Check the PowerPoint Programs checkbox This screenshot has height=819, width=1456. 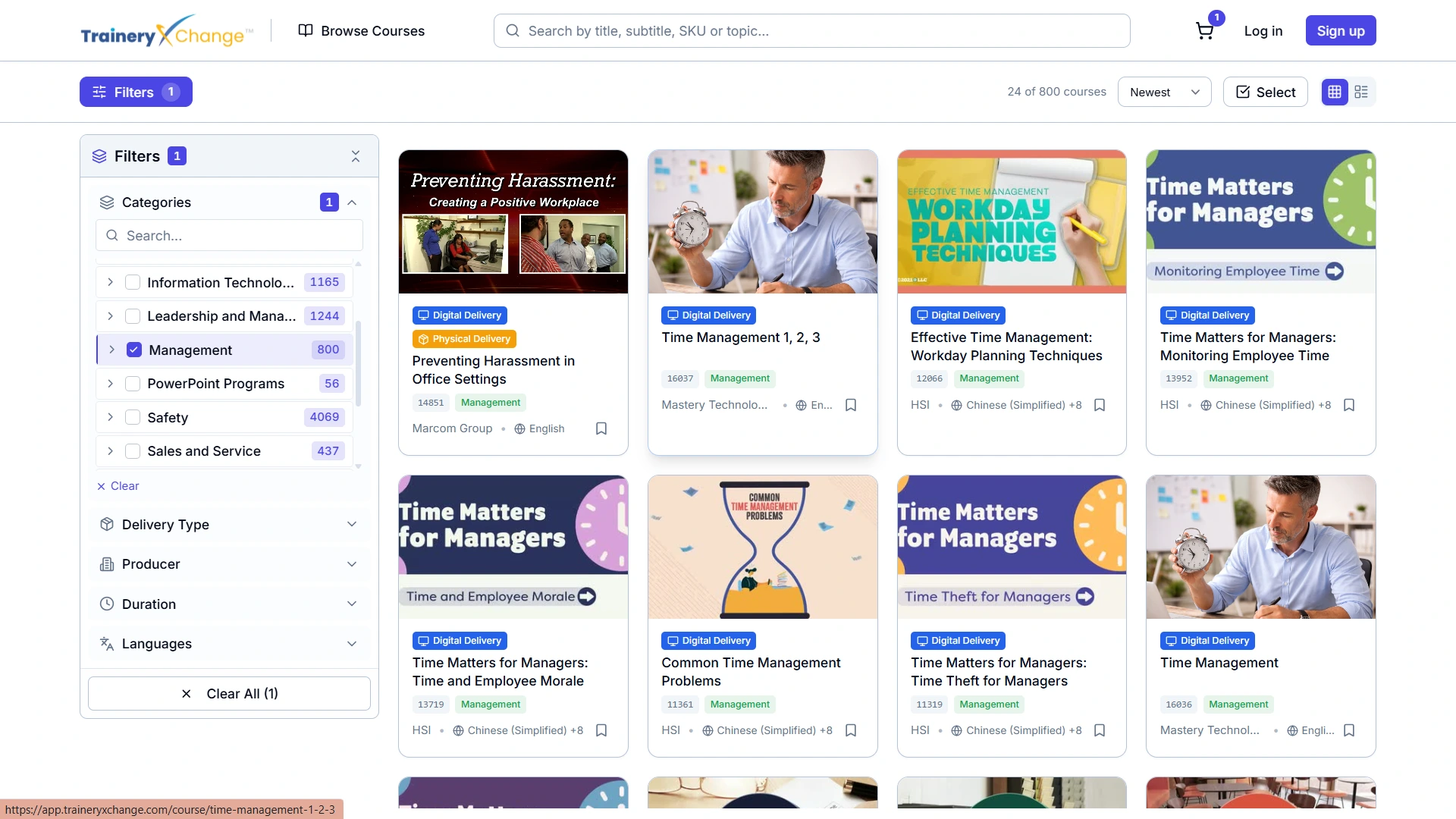pyautogui.click(x=133, y=384)
